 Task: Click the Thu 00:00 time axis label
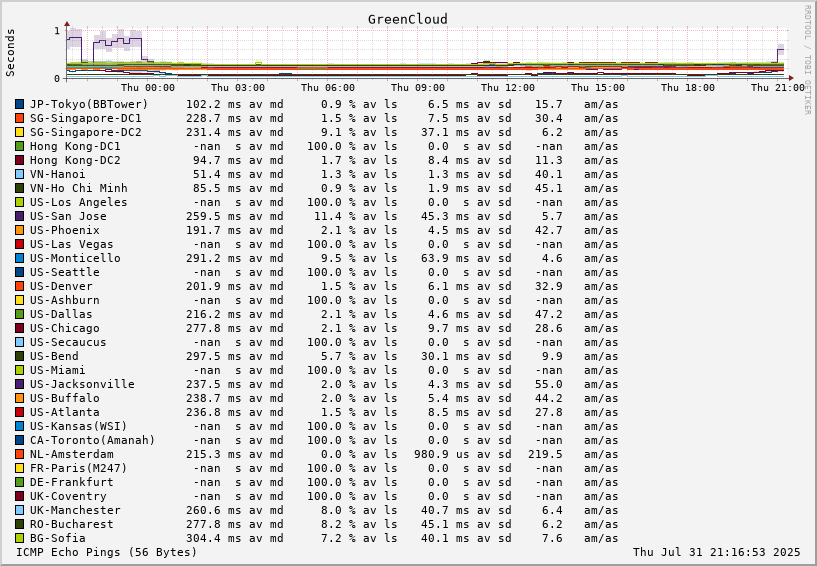[x=148, y=88]
